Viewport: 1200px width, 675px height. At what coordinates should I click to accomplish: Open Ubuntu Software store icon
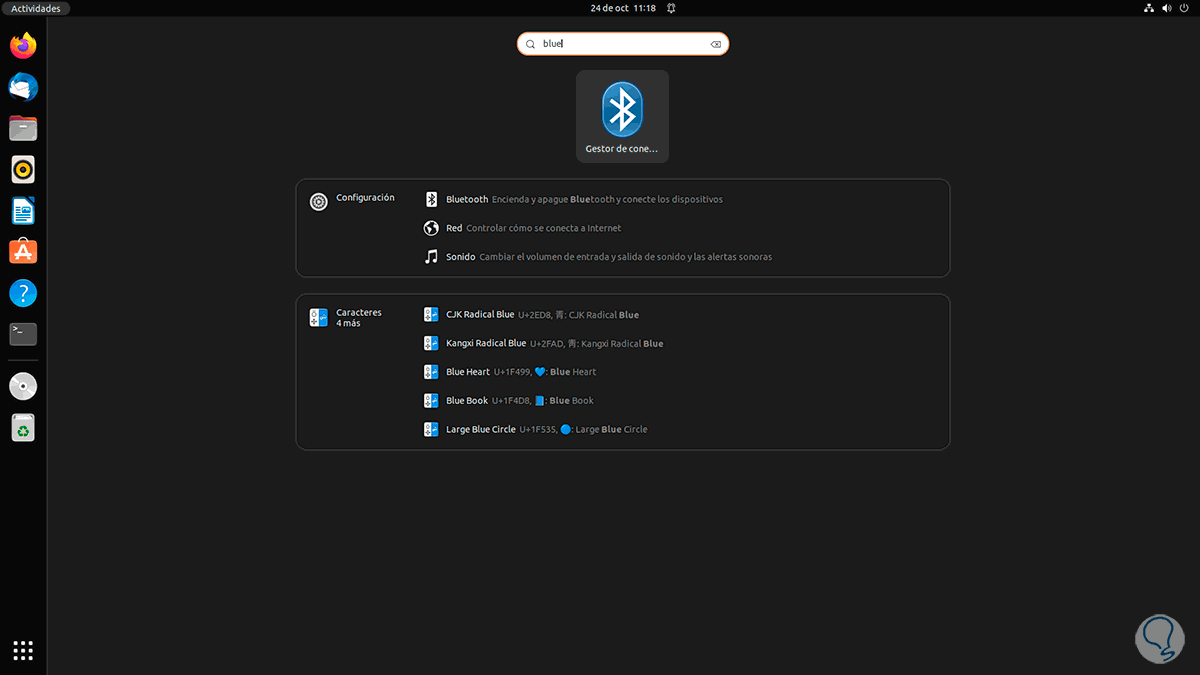23,252
